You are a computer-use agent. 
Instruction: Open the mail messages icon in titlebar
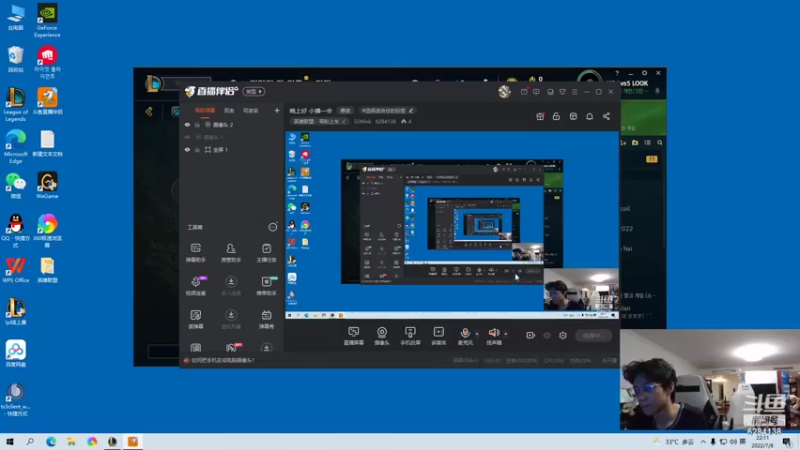[524, 92]
